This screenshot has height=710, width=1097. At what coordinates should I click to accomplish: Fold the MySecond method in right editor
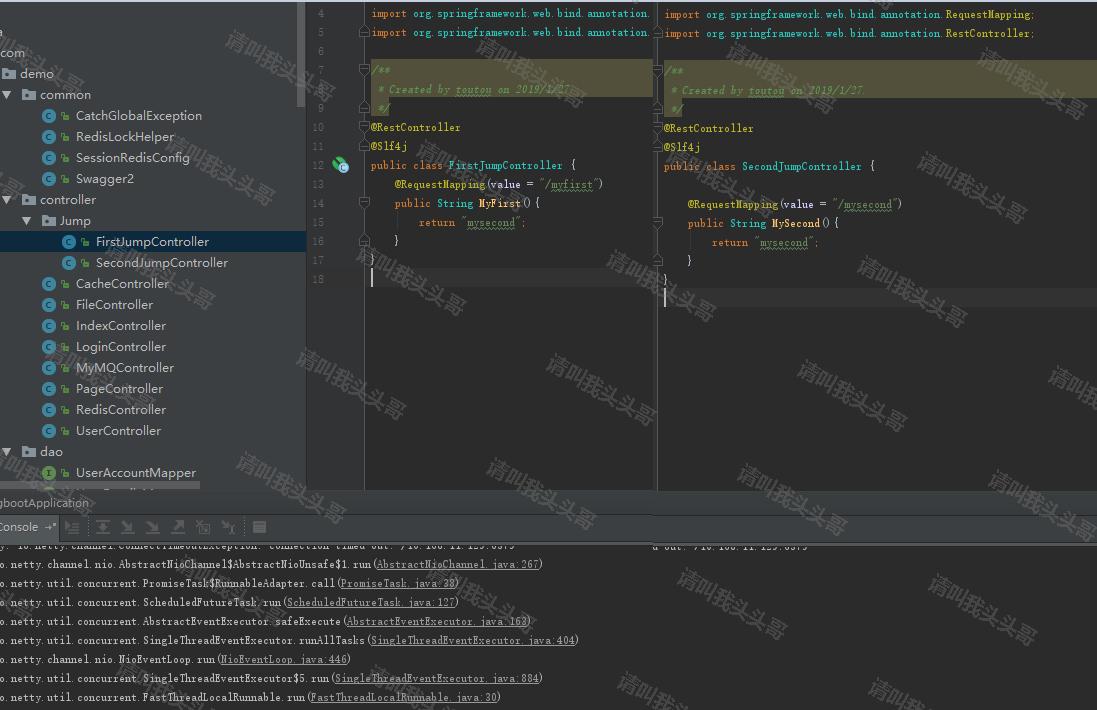tap(658, 223)
